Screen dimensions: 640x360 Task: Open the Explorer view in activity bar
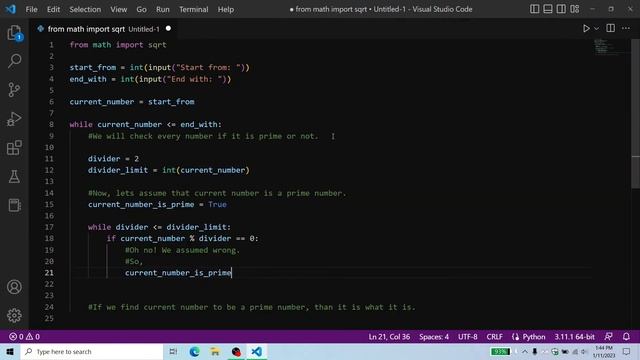coord(14,33)
